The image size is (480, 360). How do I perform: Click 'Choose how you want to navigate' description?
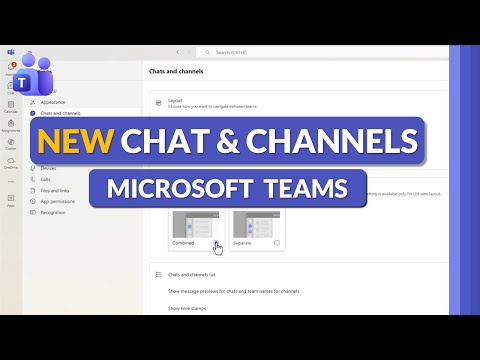click(x=212, y=107)
